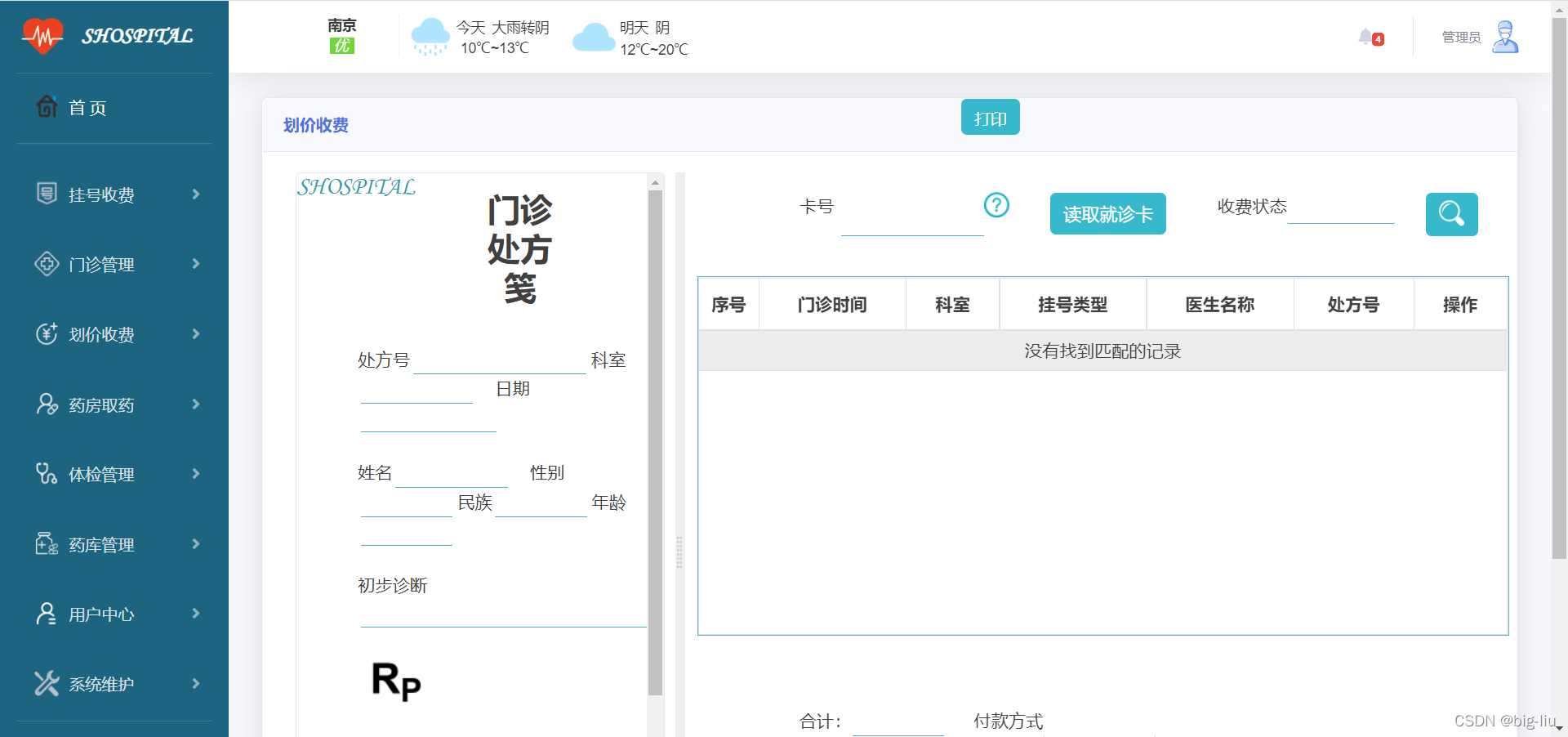Viewport: 1568px width, 737px height.
Task: Expand the 体检管理 menu chevron
Action: (x=196, y=473)
